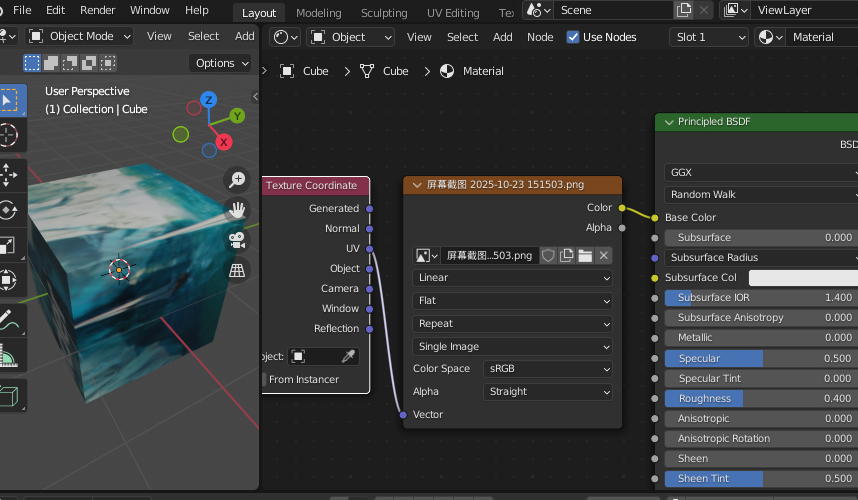Select the Rotate tool

(x=9, y=210)
